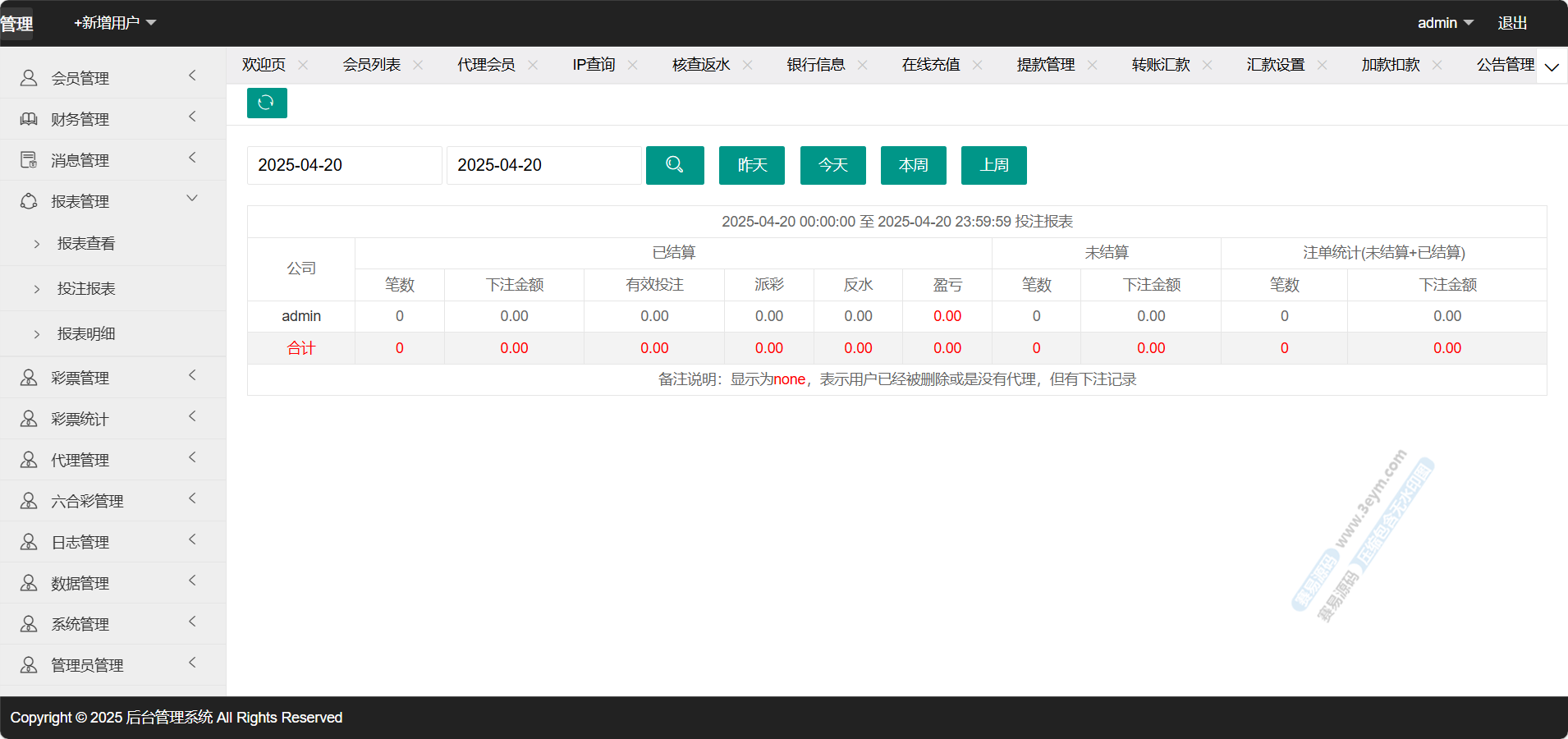Click the 本周 filter button
Viewport: 1568px width, 739px height.
coord(913,165)
